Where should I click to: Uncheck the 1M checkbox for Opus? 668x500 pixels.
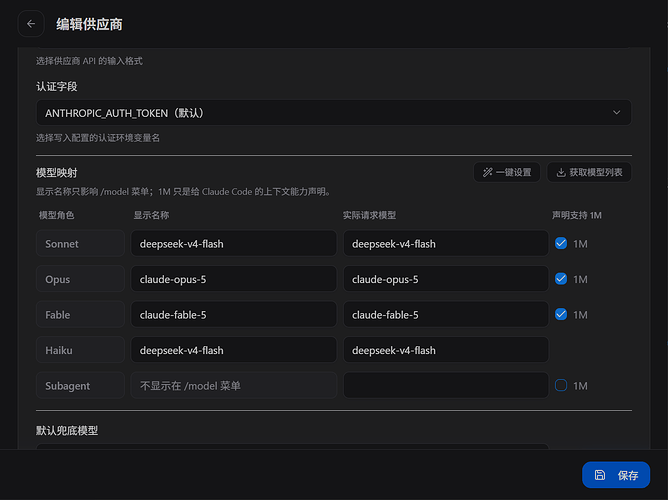tap(561, 279)
